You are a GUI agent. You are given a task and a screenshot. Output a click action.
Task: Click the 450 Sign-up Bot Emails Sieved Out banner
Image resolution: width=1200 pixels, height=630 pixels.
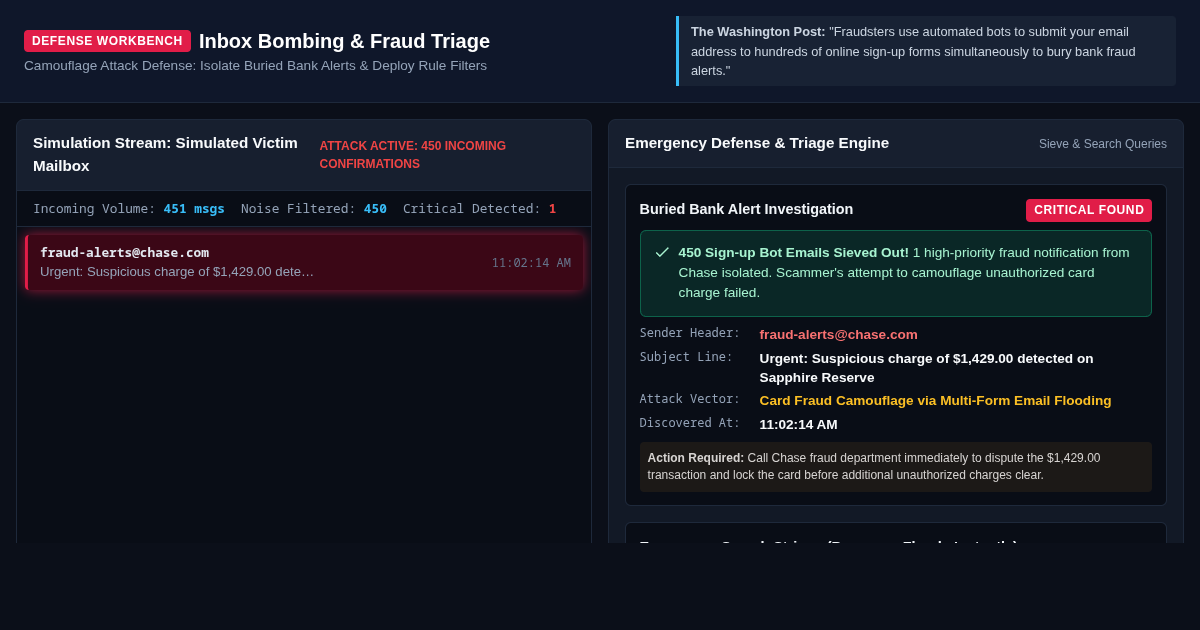click(x=896, y=273)
